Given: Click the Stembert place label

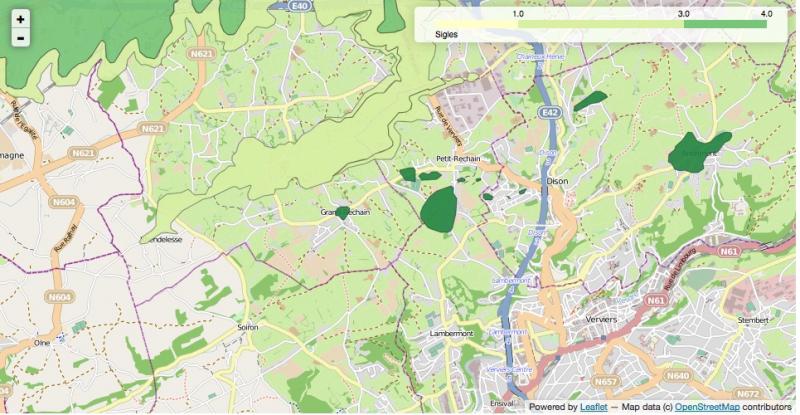Looking at the screenshot, I should pos(751,321).
